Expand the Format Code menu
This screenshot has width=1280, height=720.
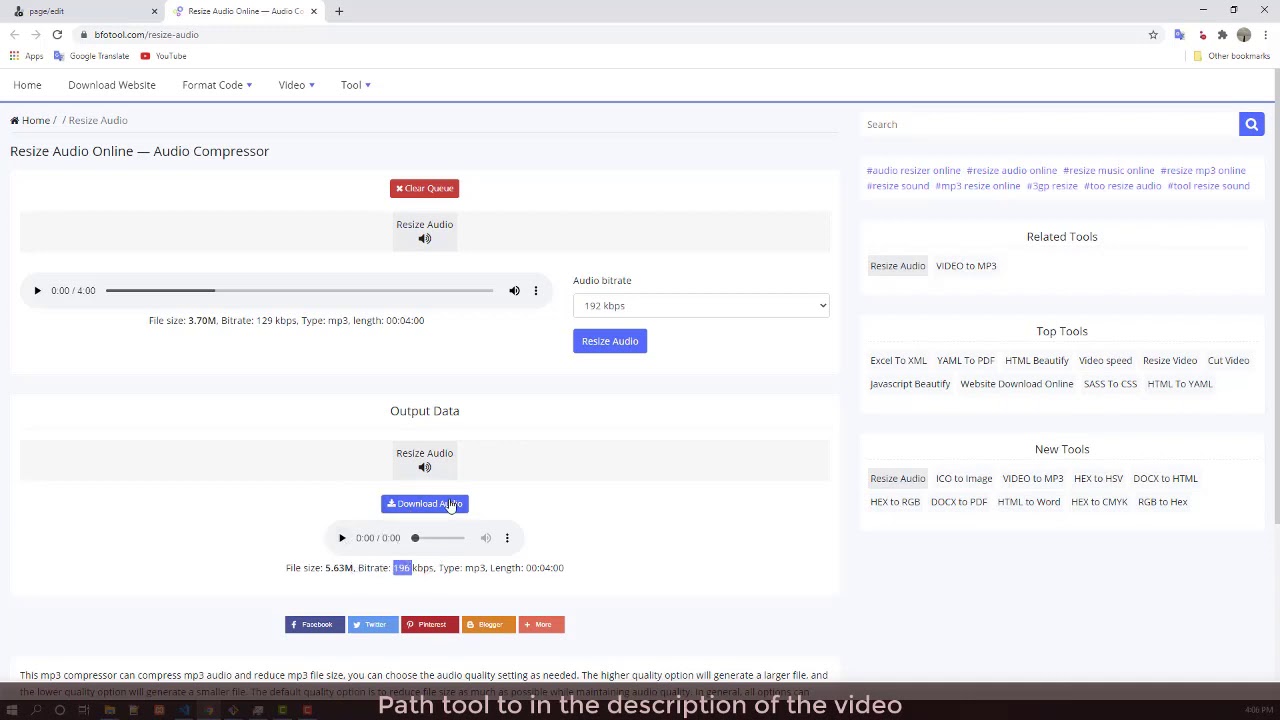[x=217, y=85]
